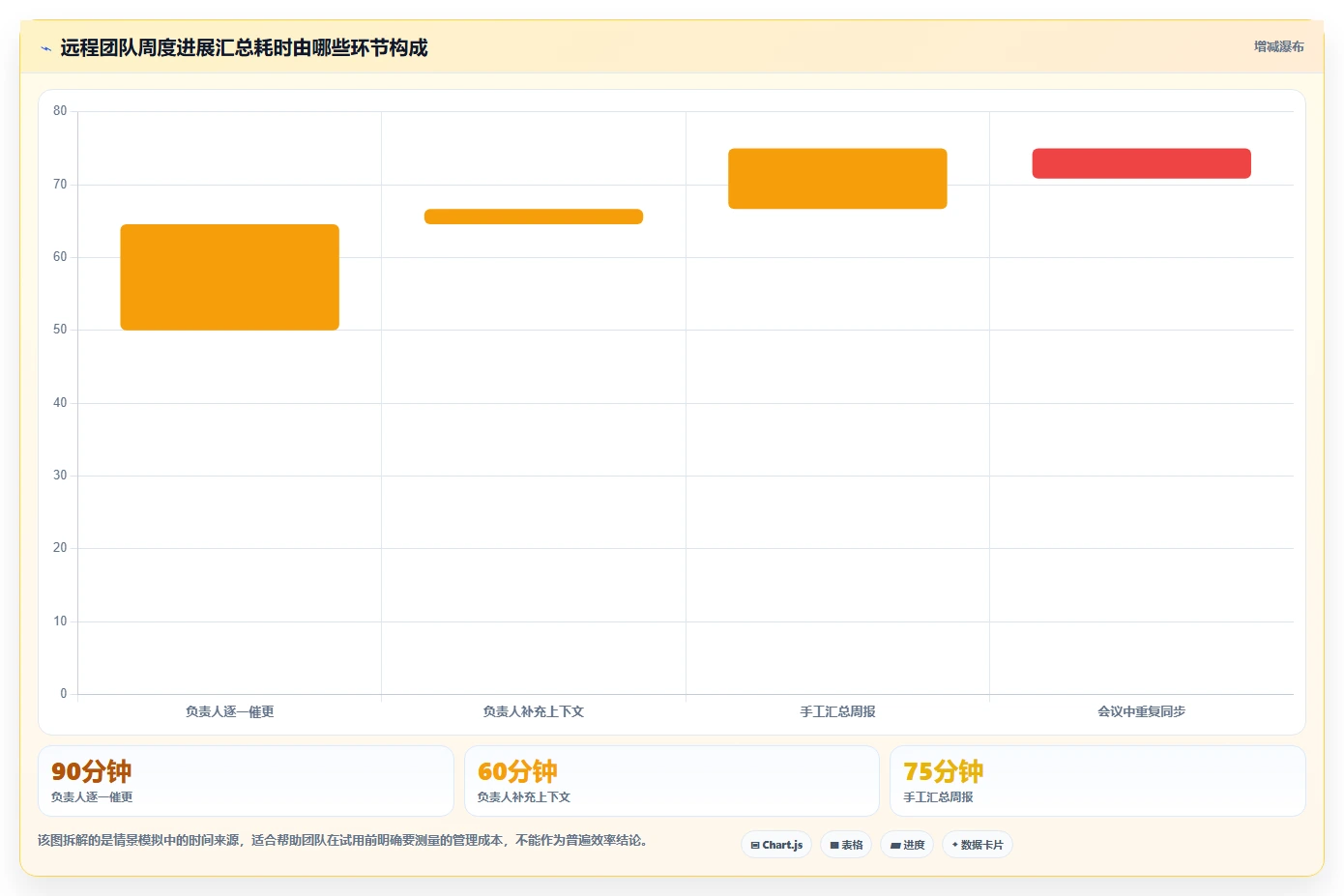Click y-axis tick label 80
The image size is (1344, 896).
click(x=60, y=111)
